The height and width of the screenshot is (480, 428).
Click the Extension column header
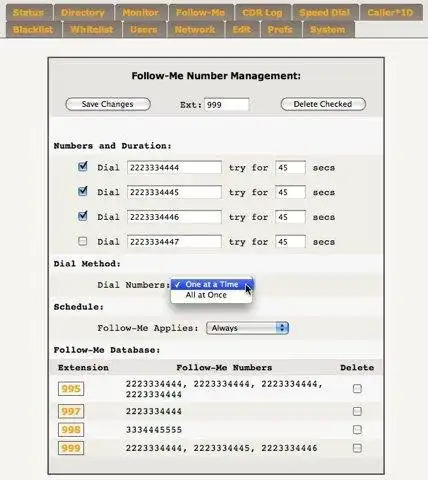(83, 368)
